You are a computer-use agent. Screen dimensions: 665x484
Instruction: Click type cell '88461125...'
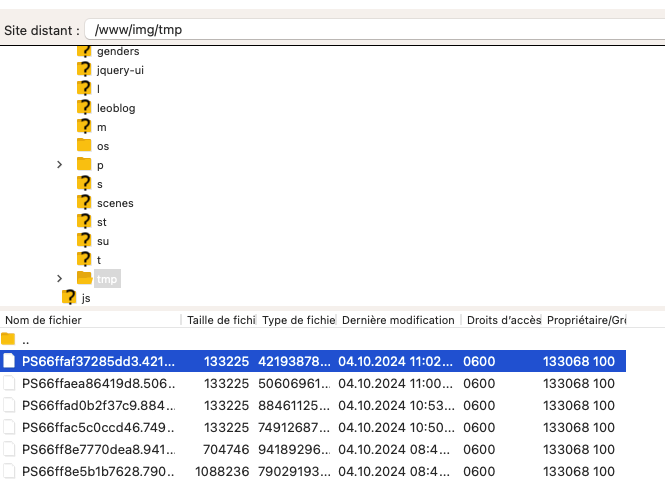tap(294, 406)
